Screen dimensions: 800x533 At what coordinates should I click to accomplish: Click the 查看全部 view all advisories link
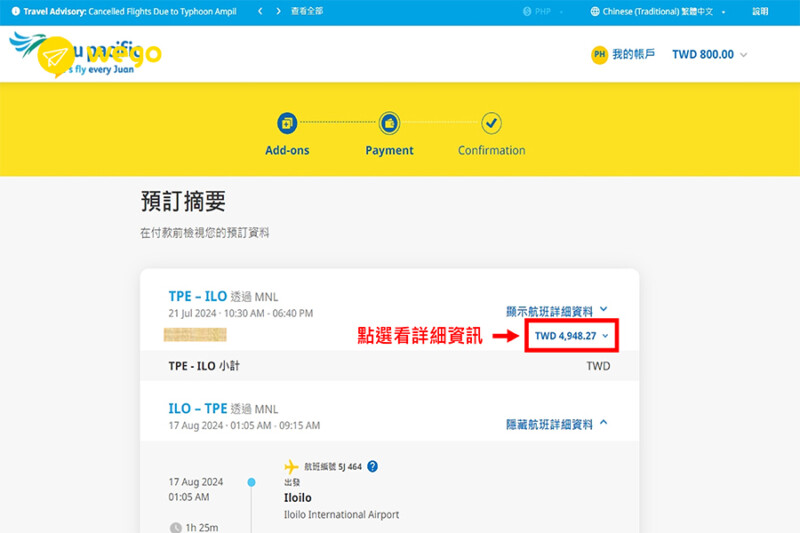[307, 12]
